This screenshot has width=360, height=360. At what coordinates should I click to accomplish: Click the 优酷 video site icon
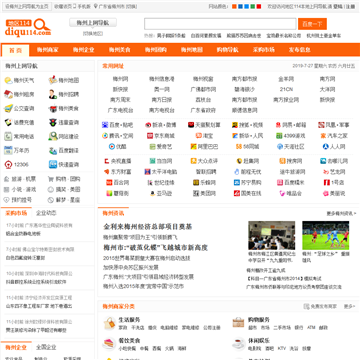pyautogui.click(x=112, y=146)
